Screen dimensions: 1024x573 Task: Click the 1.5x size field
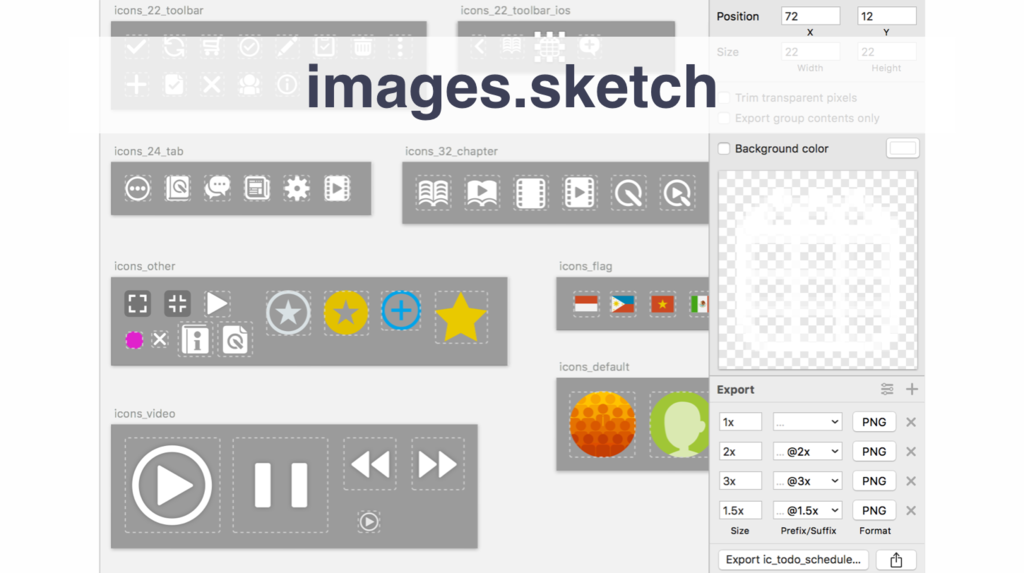click(x=740, y=510)
